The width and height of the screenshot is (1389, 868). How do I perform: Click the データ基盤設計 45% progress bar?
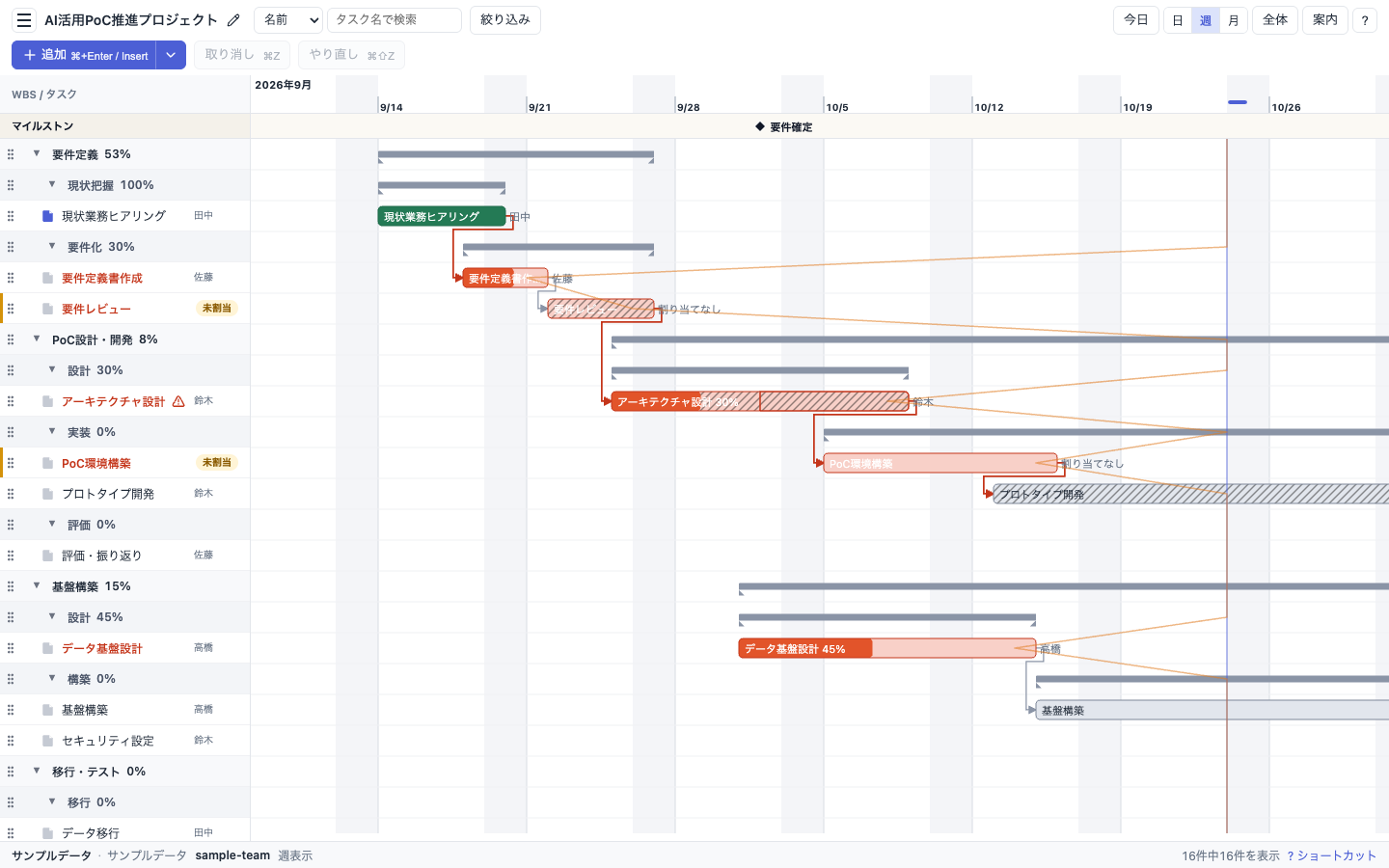pos(887,648)
